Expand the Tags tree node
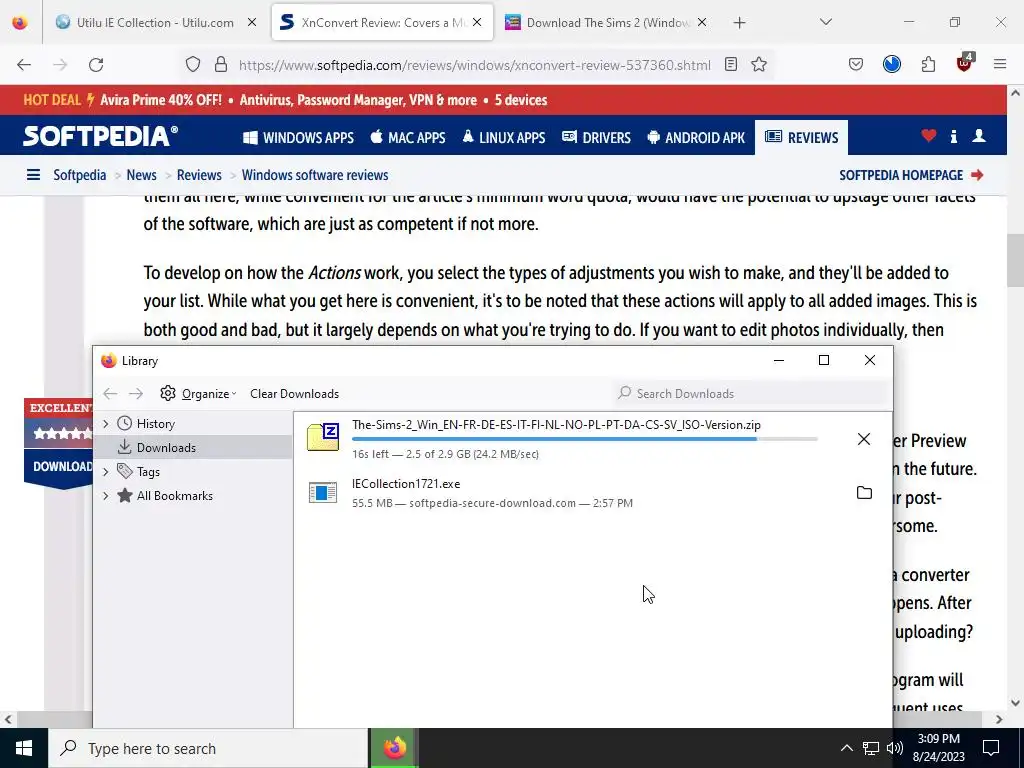1024x768 pixels. pyautogui.click(x=106, y=472)
